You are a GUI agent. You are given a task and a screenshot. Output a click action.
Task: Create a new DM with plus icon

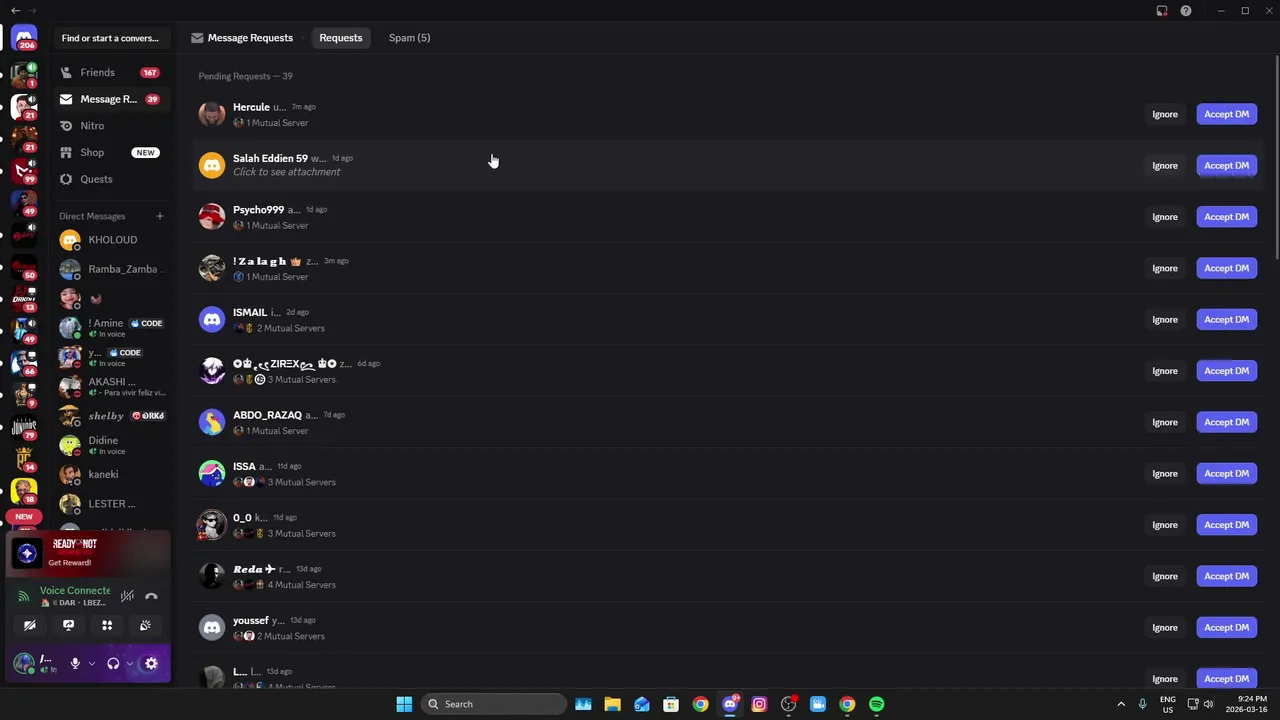click(159, 216)
